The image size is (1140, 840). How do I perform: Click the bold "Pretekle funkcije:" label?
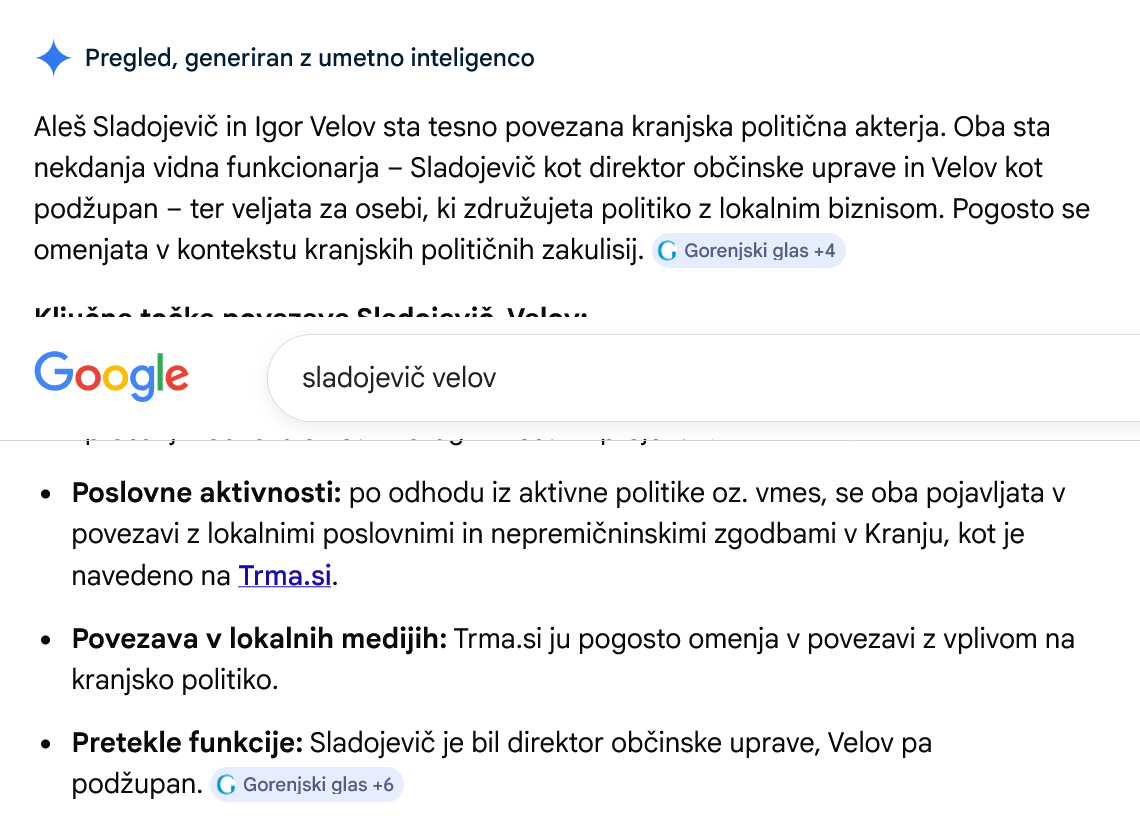(x=187, y=743)
